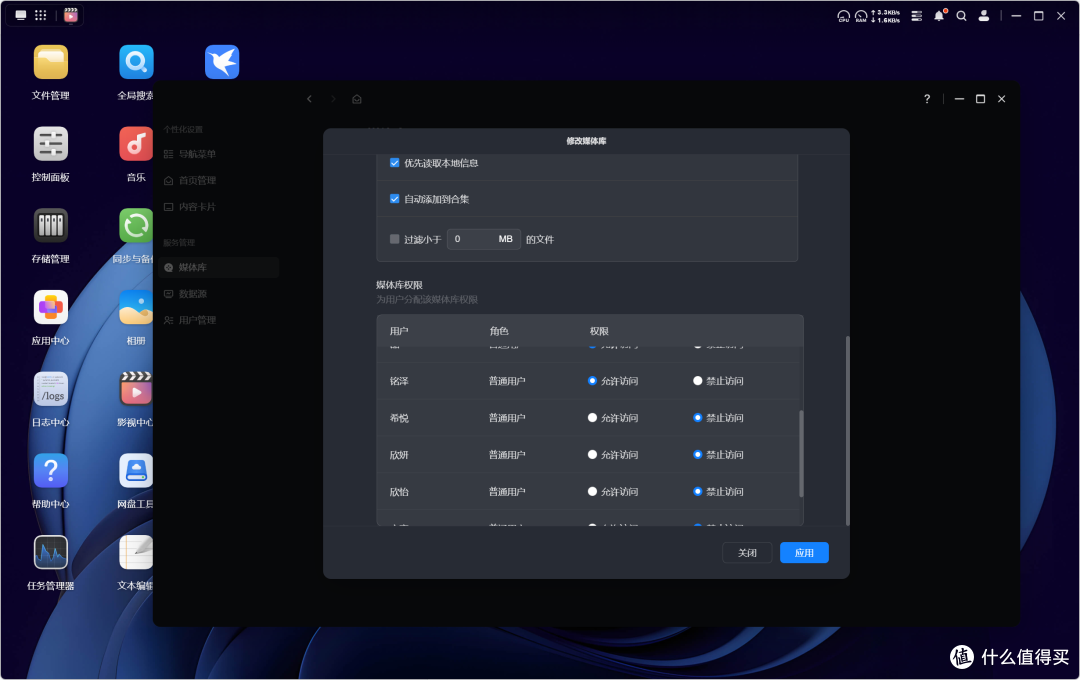The height and width of the screenshot is (680, 1080).
Task: Select 允许访问 for user 希悦
Action: pos(592,418)
